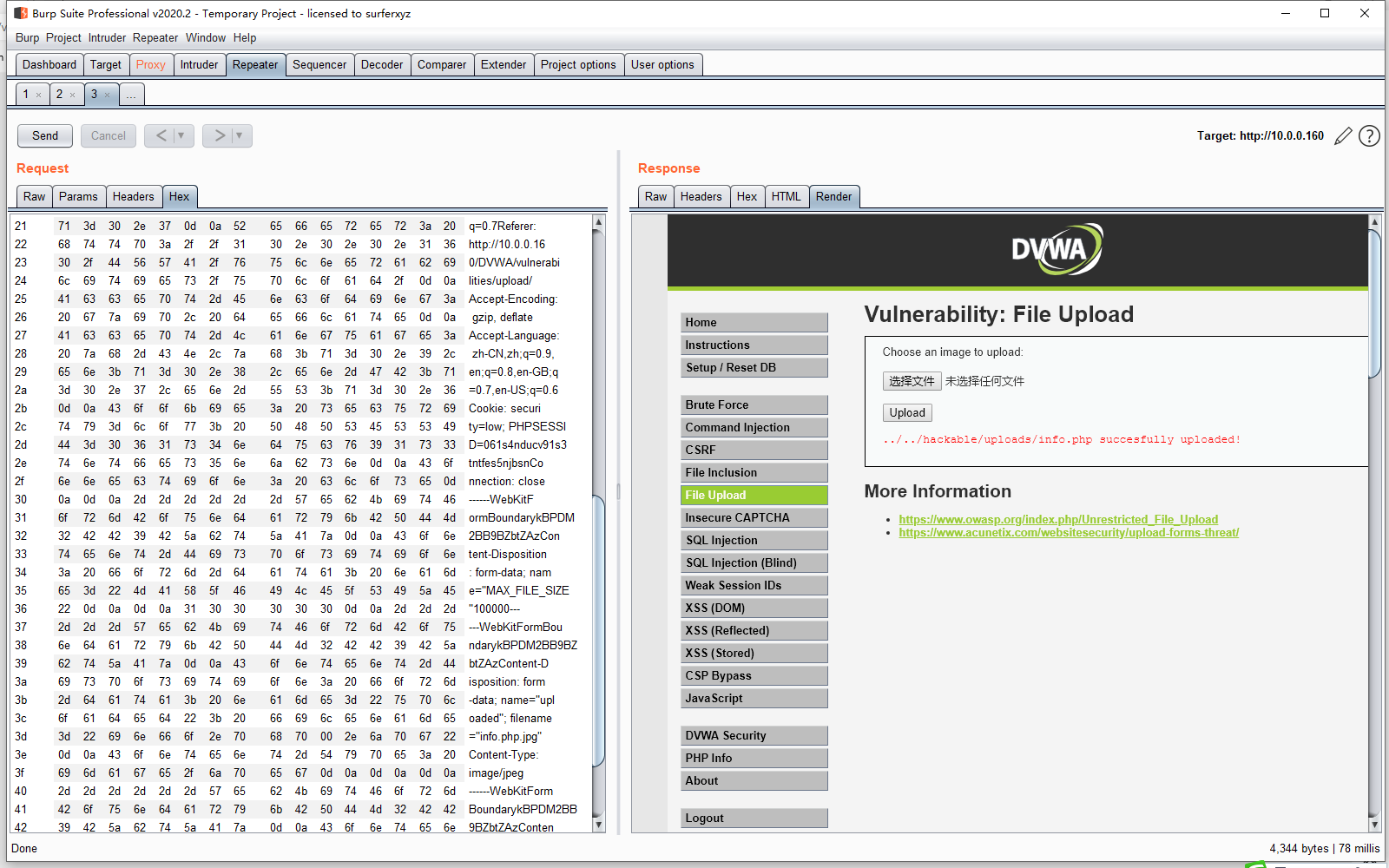Click response render scrollbar down arrow
1389x868 pixels.
pos(1373,825)
